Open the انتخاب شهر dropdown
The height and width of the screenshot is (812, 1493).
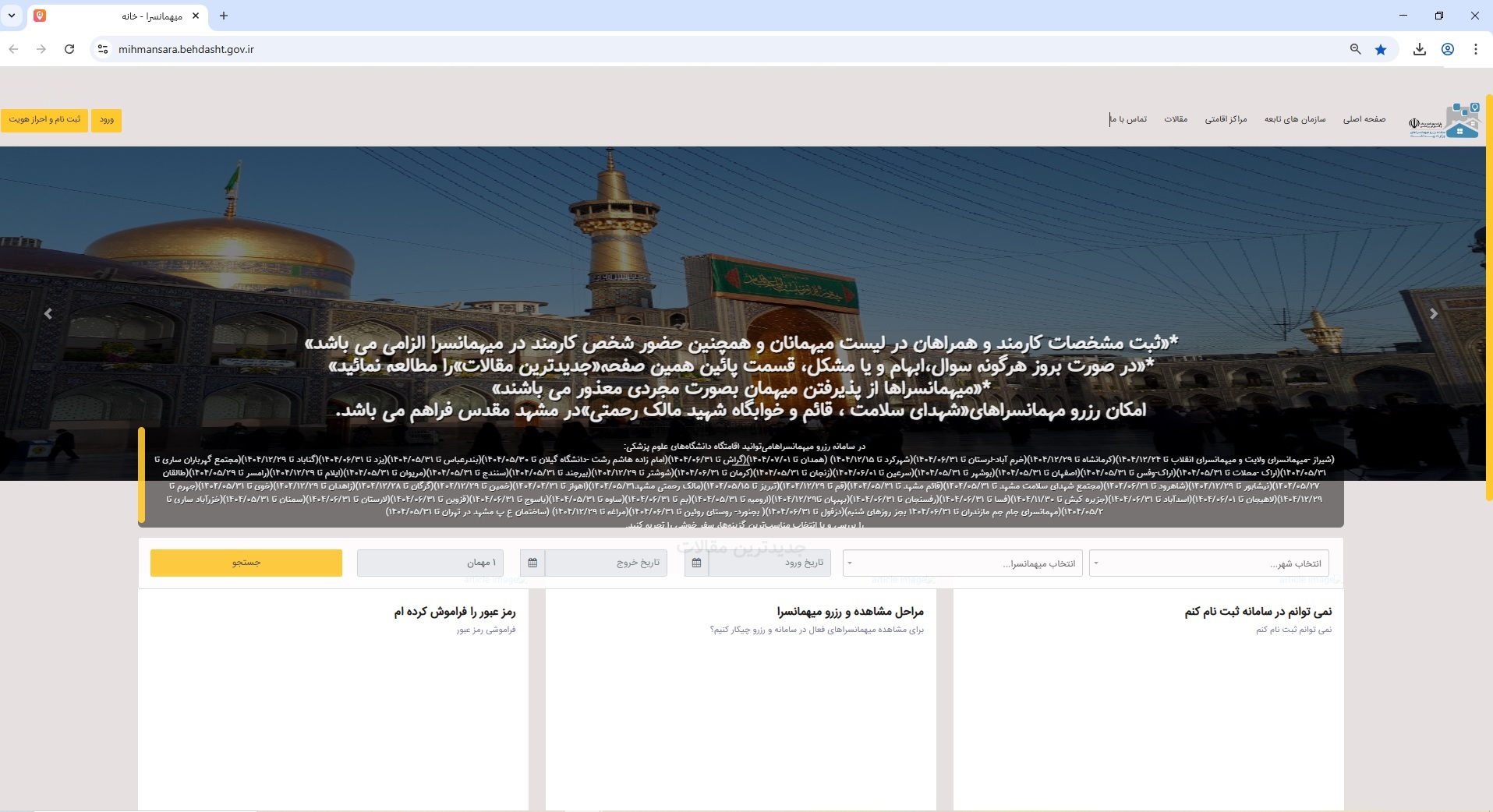coord(1209,563)
